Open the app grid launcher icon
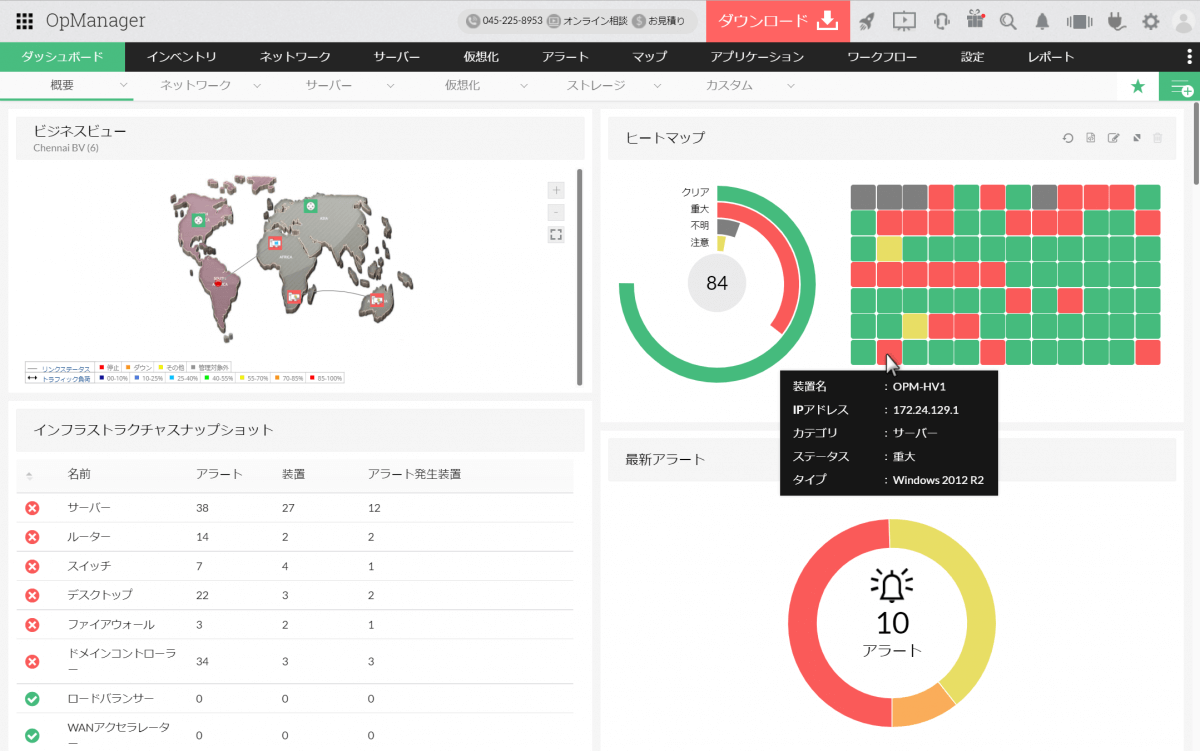1200x751 pixels. (25, 21)
